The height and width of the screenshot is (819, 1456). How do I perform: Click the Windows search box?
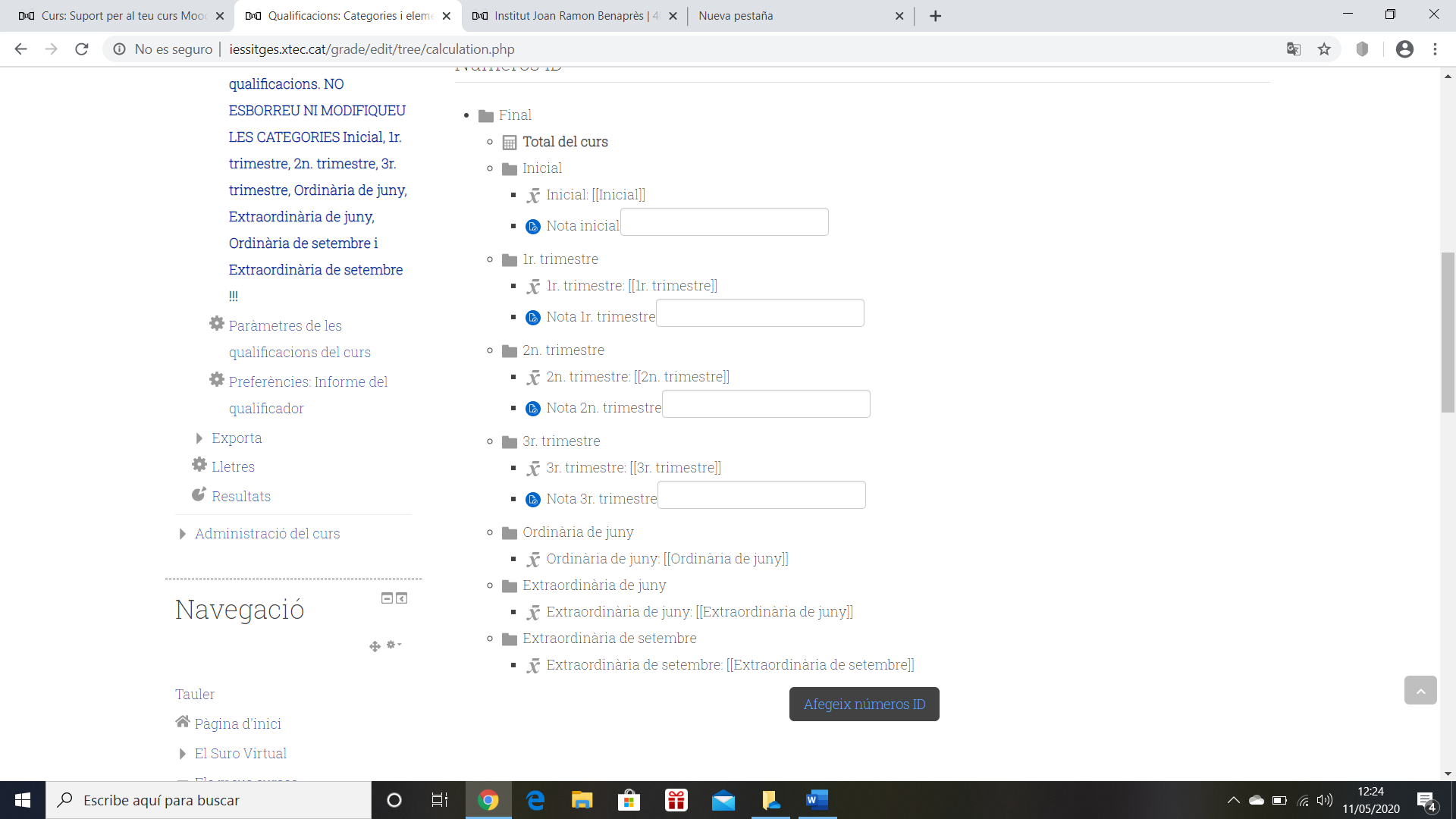(x=209, y=800)
